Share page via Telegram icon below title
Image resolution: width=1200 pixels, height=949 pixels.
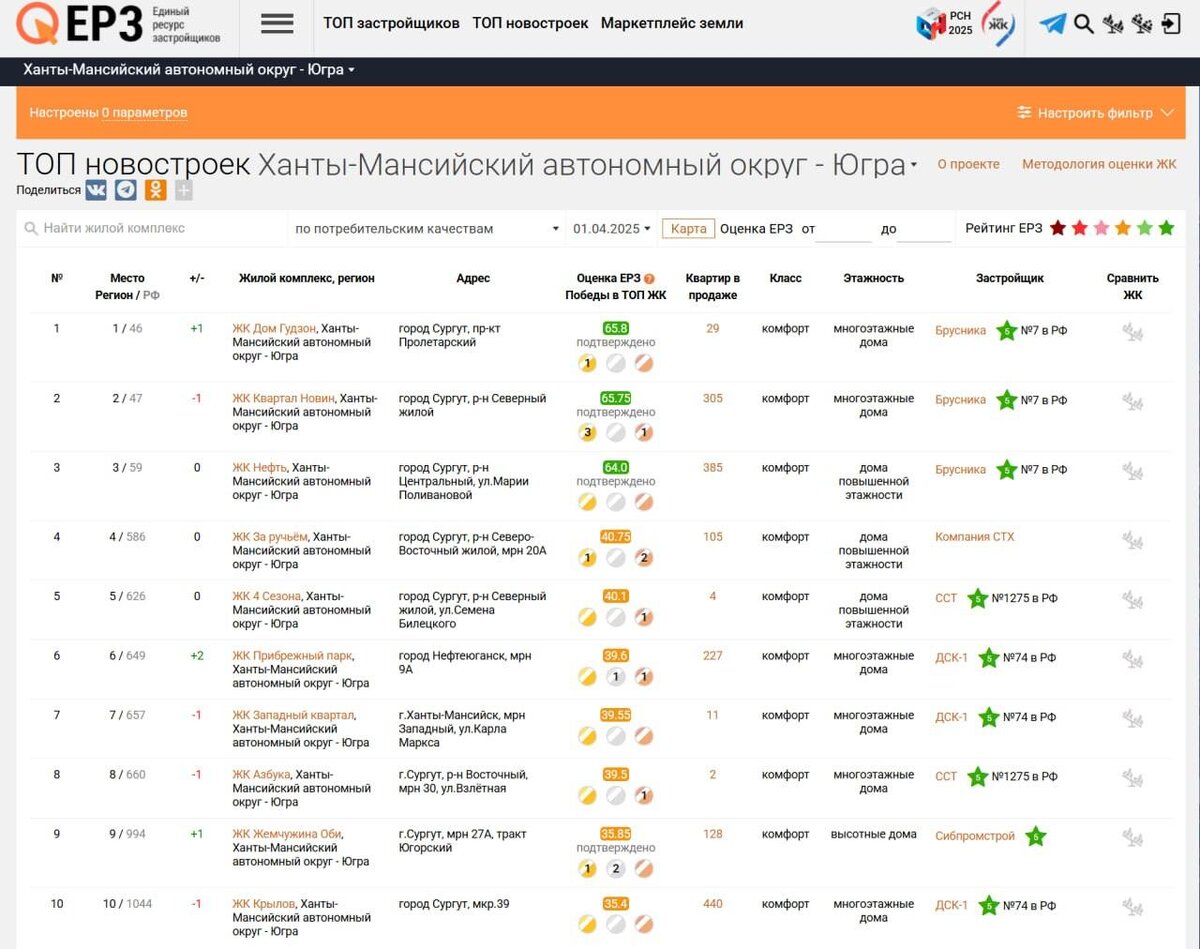click(126, 190)
